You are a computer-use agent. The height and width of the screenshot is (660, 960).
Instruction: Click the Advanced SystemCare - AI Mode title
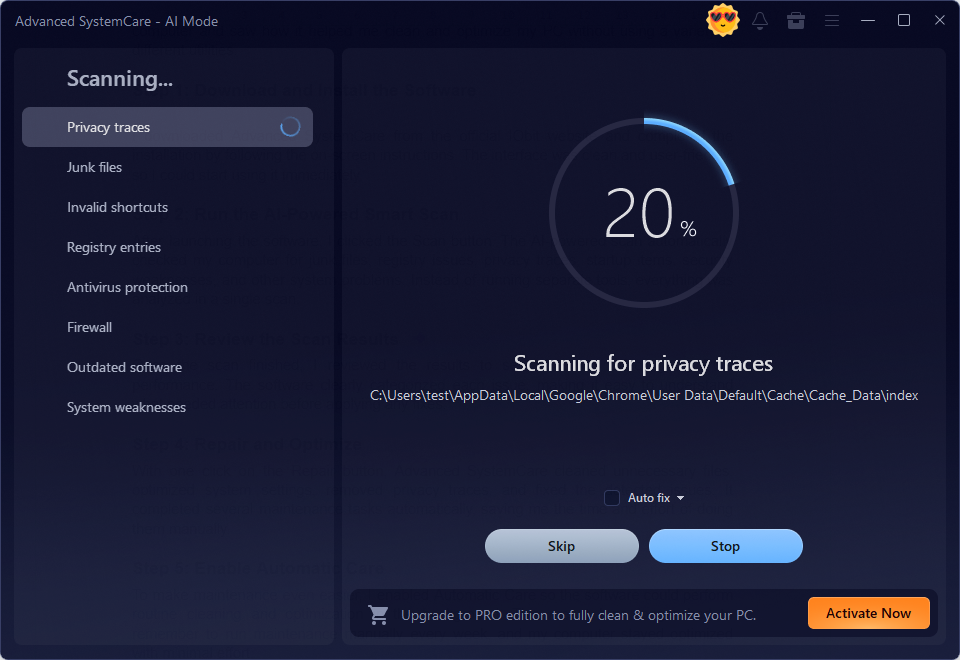(x=116, y=21)
